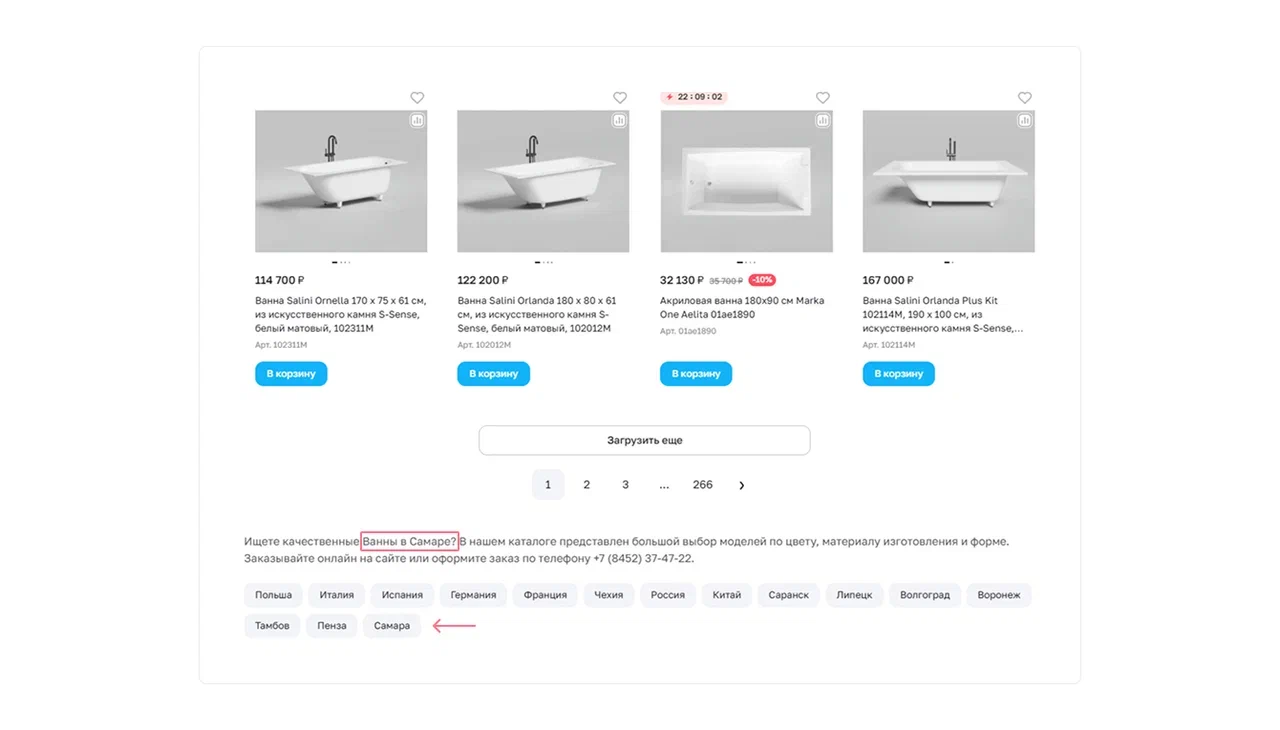Add Salini Orlanda 180 x 80 to comparison
The width and height of the screenshot is (1280, 730).
tap(620, 121)
